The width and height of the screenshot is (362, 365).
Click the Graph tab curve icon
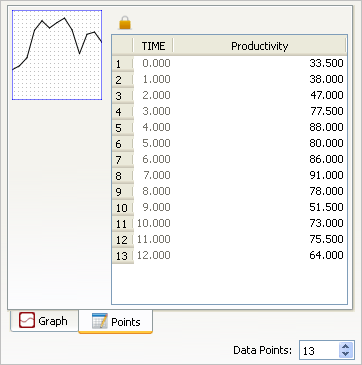(x=27, y=320)
